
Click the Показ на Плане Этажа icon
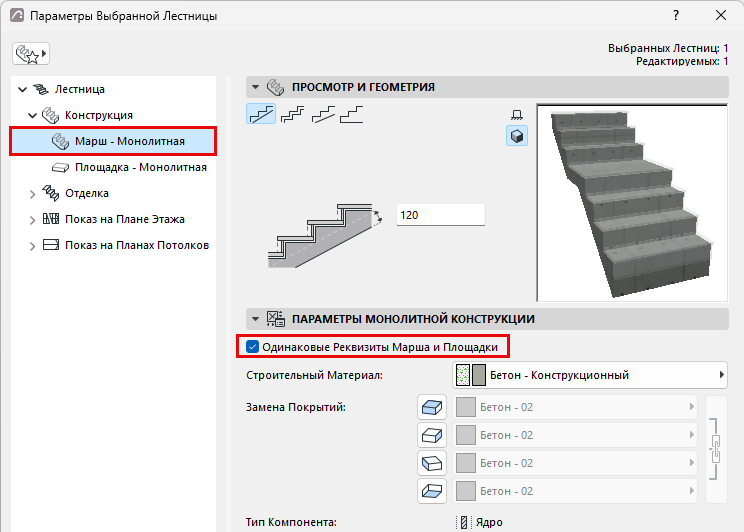click(51, 219)
